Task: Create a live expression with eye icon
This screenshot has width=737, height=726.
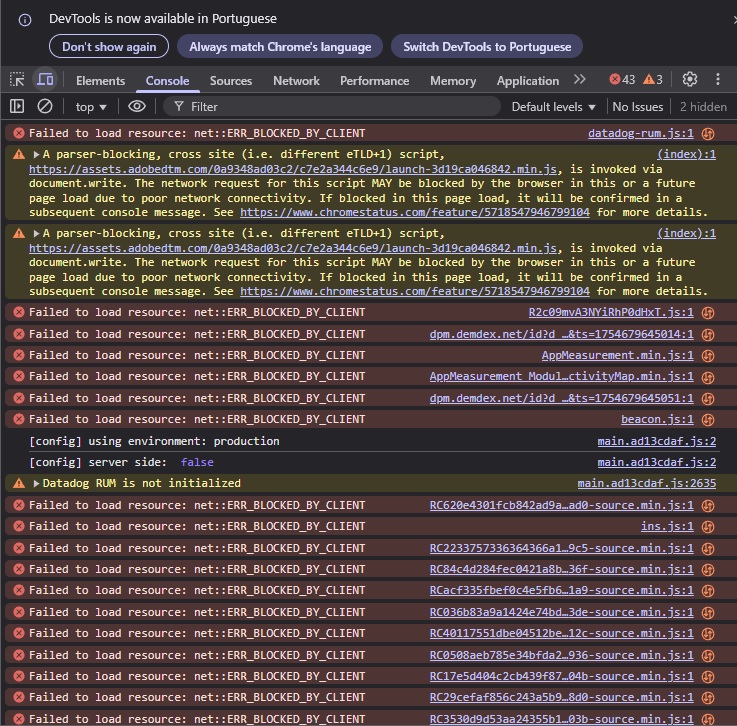Action: click(137, 107)
